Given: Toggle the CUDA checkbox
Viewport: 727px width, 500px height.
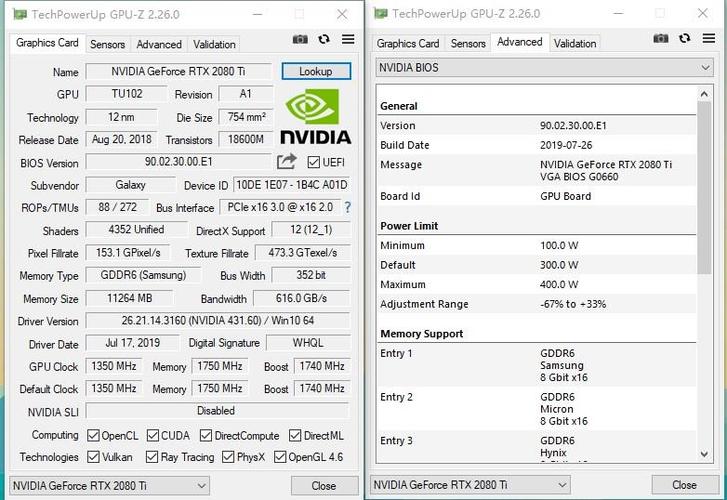Looking at the screenshot, I should point(153,436).
